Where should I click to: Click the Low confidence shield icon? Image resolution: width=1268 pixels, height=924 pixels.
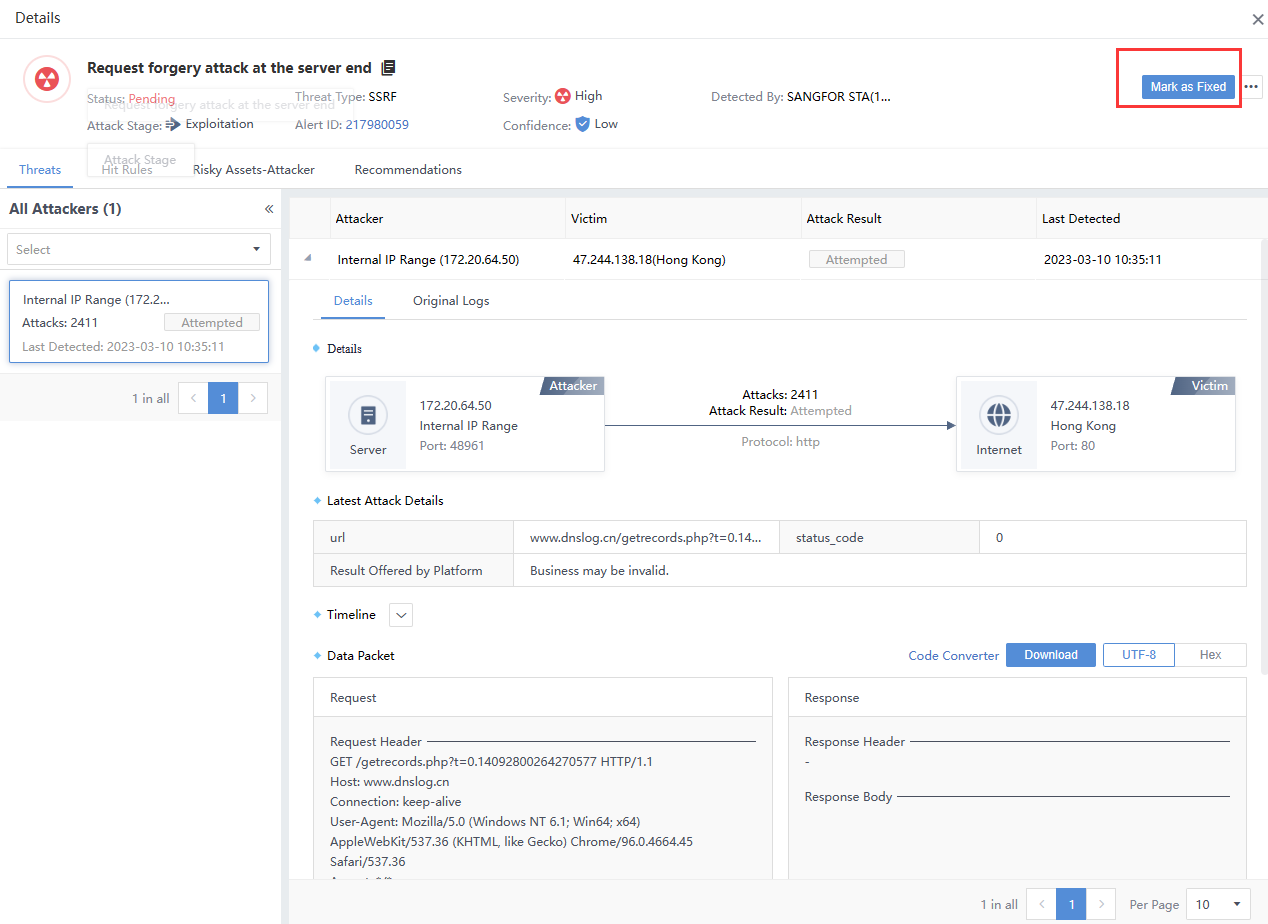pyautogui.click(x=582, y=125)
